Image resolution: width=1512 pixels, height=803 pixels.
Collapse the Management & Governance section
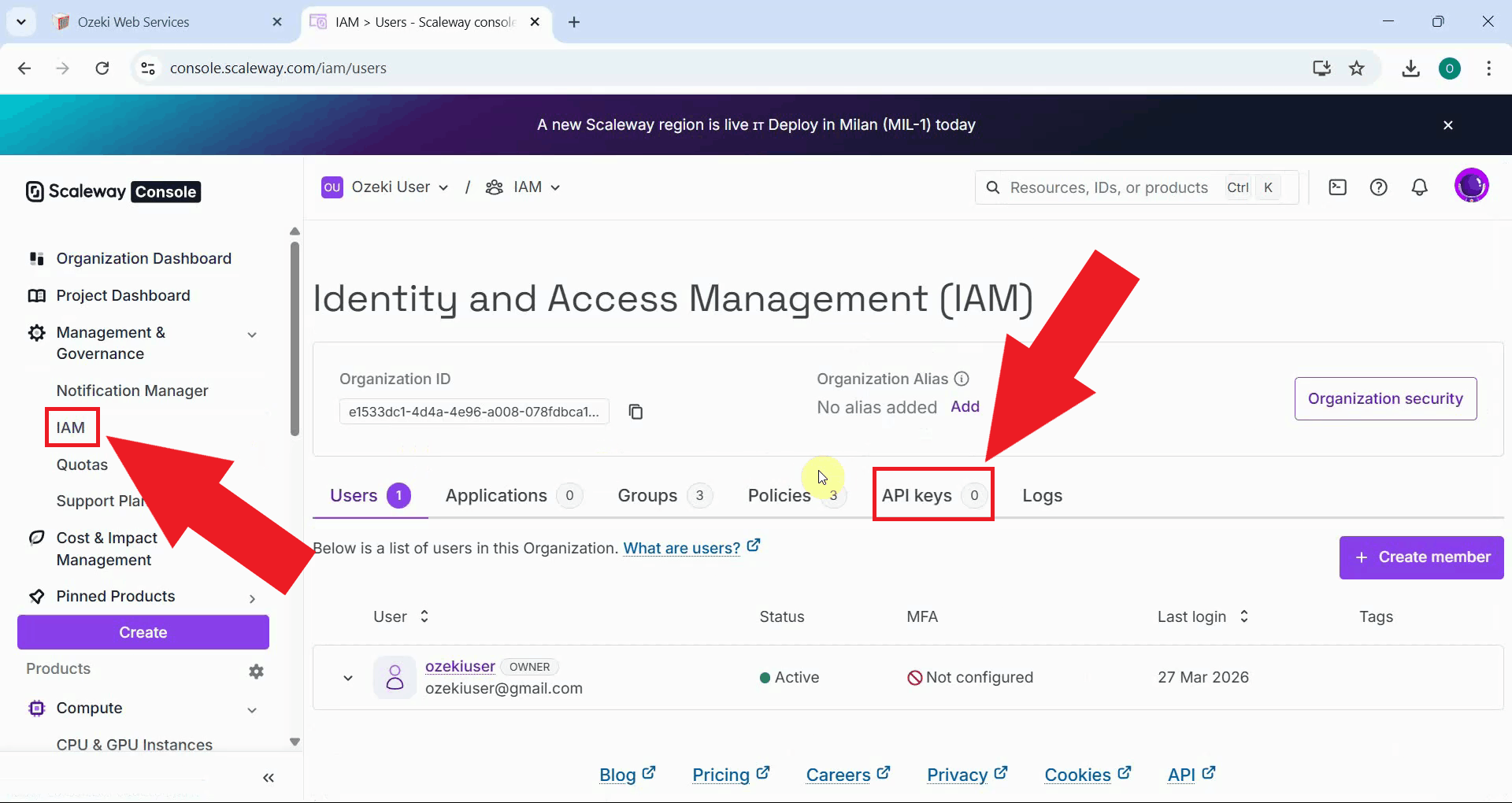click(250, 334)
